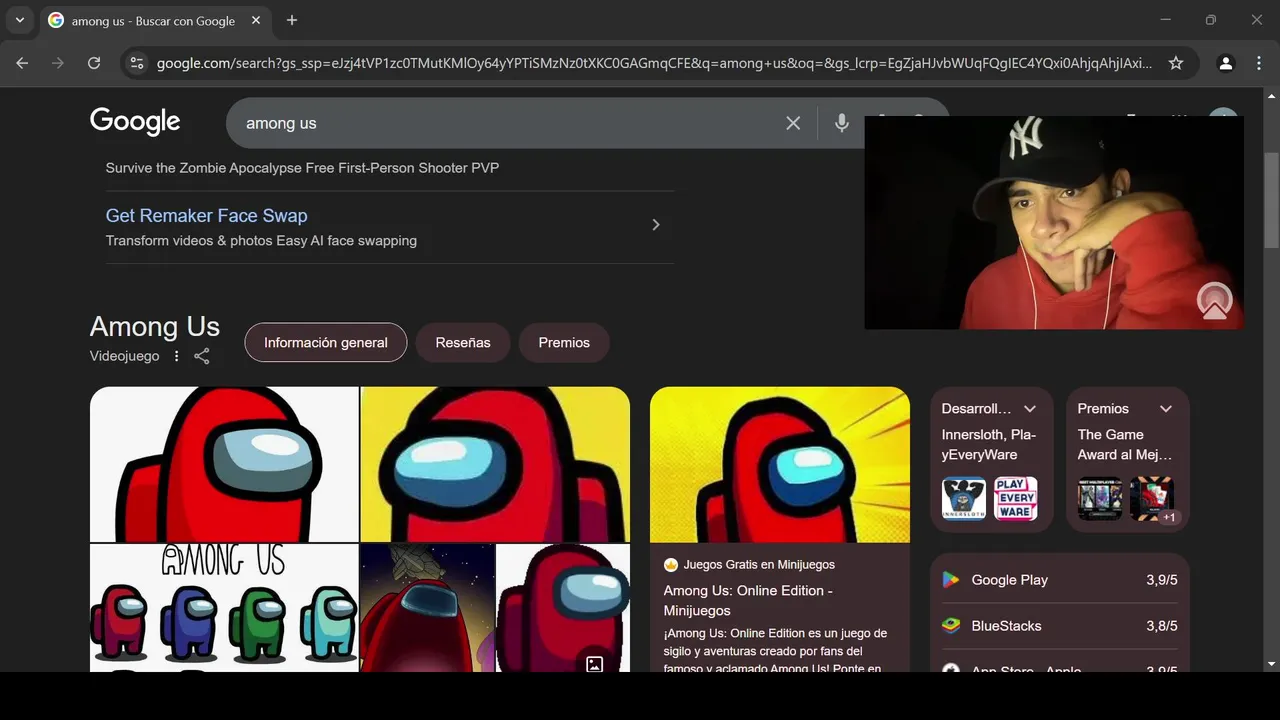The height and width of the screenshot is (720, 1280).
Task: Restore down the Chrome window
Action: tap(1211, 20)
